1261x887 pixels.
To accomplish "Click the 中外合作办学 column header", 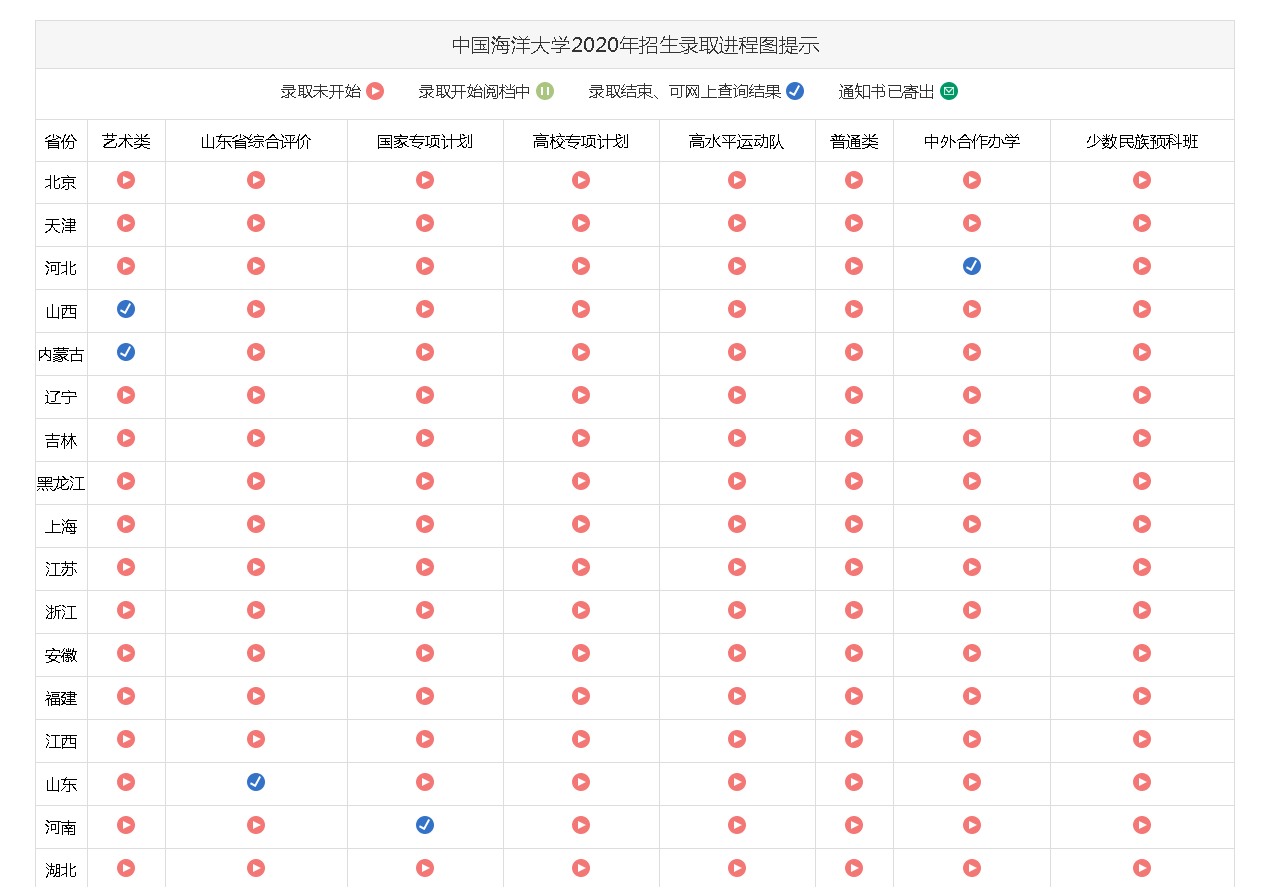I will tap(971, 142).
